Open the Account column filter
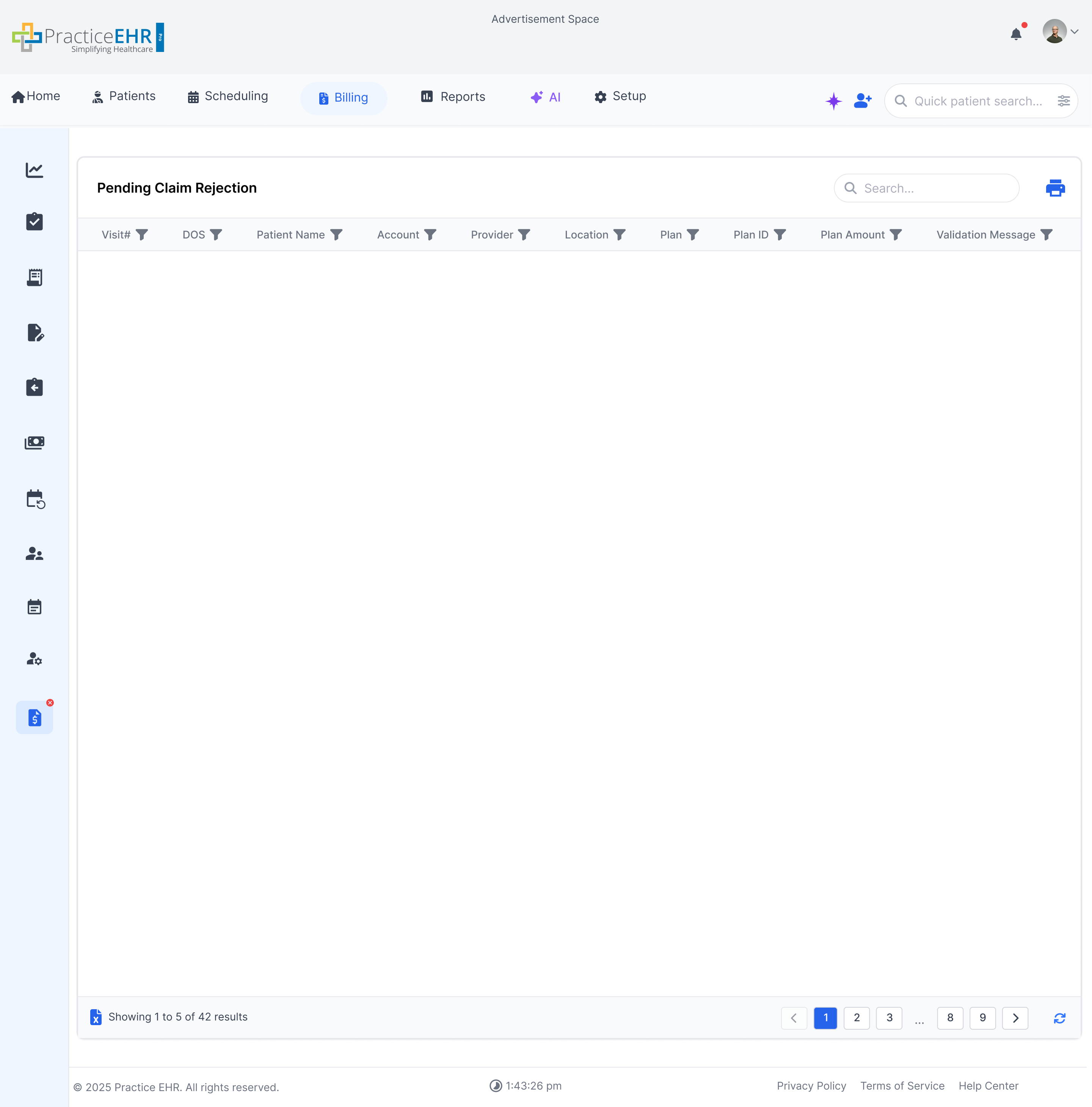 [x=431, y=235]
